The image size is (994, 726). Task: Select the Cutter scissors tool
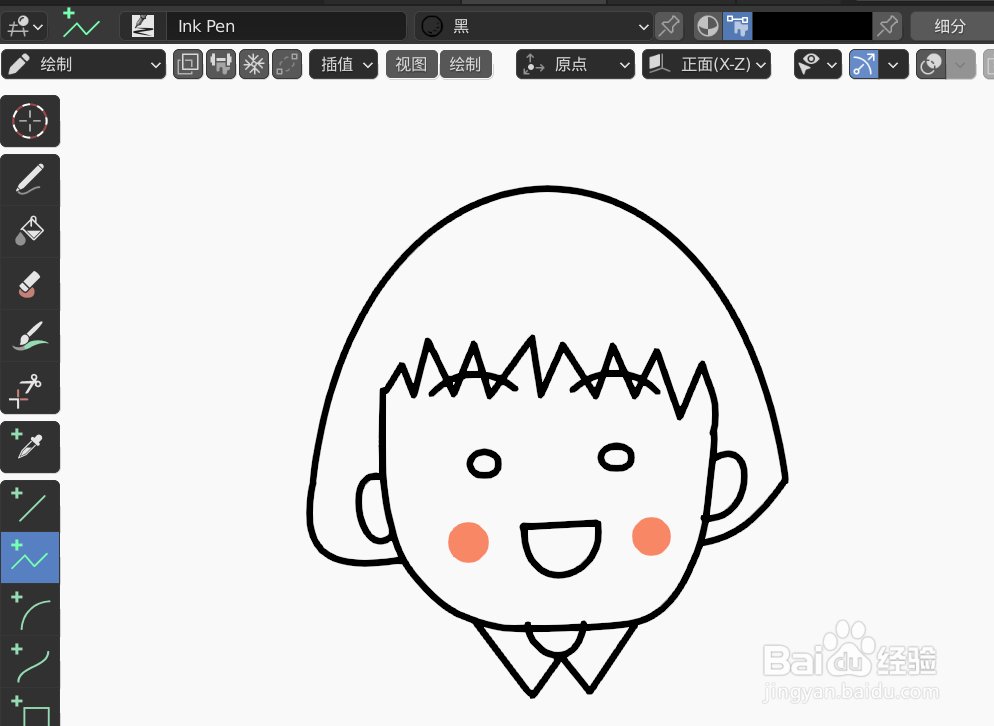(x=30, y=387)
